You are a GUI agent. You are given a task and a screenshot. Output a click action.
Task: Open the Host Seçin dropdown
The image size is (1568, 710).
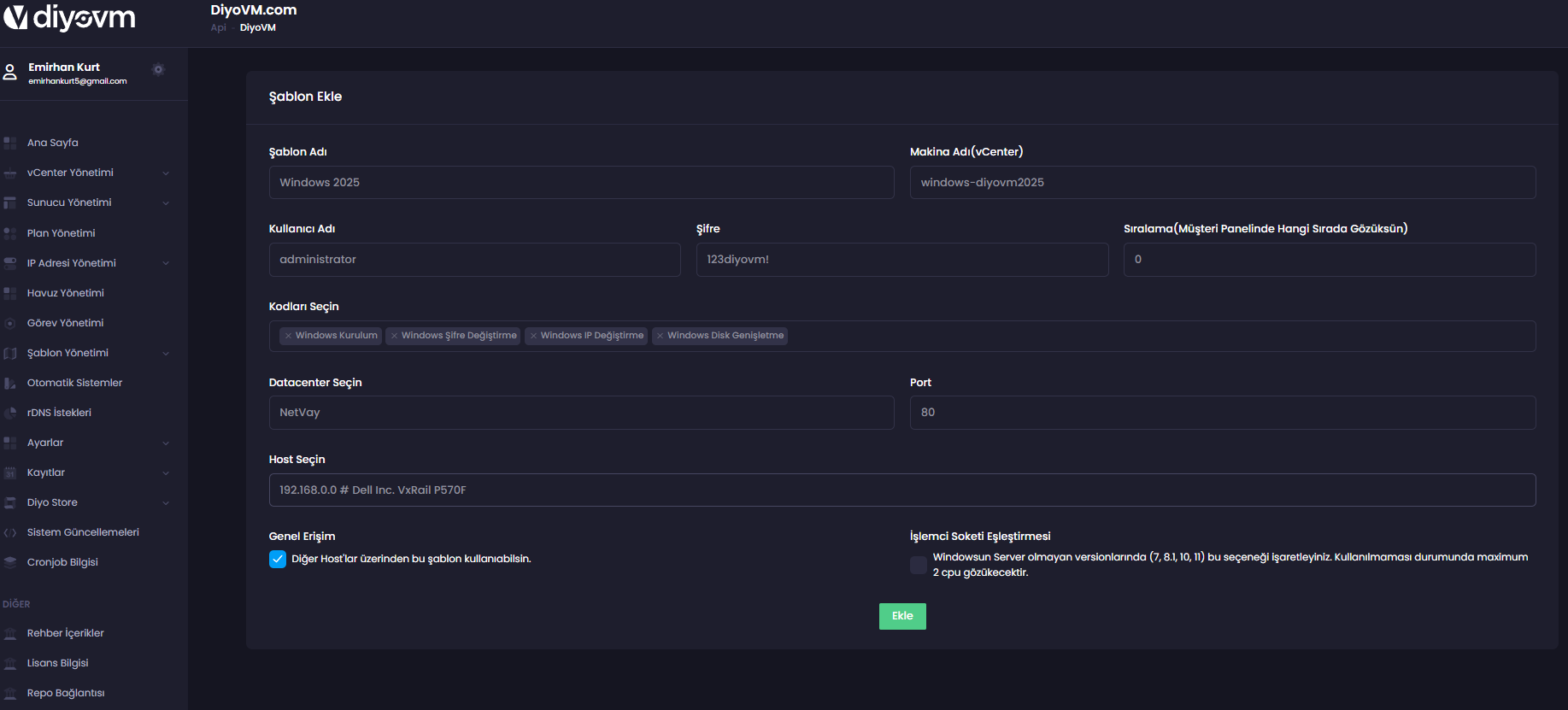(x=901, y=490)
